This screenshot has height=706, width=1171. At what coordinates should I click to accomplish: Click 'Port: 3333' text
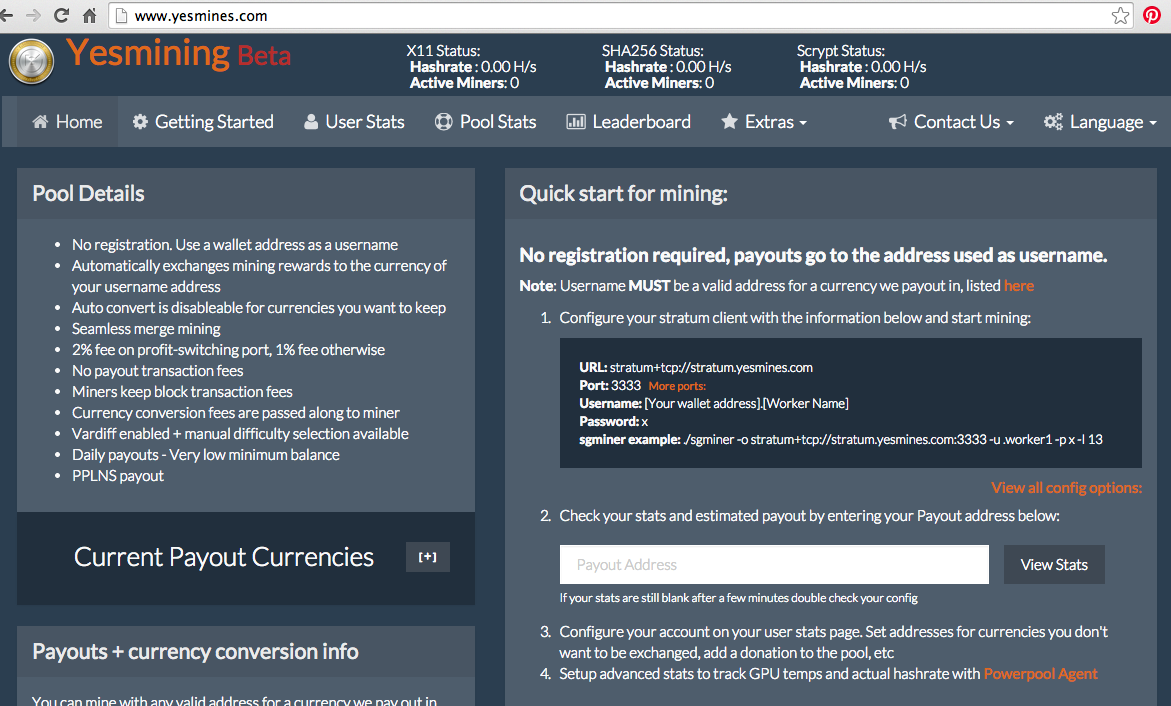(x=610, y=385)
